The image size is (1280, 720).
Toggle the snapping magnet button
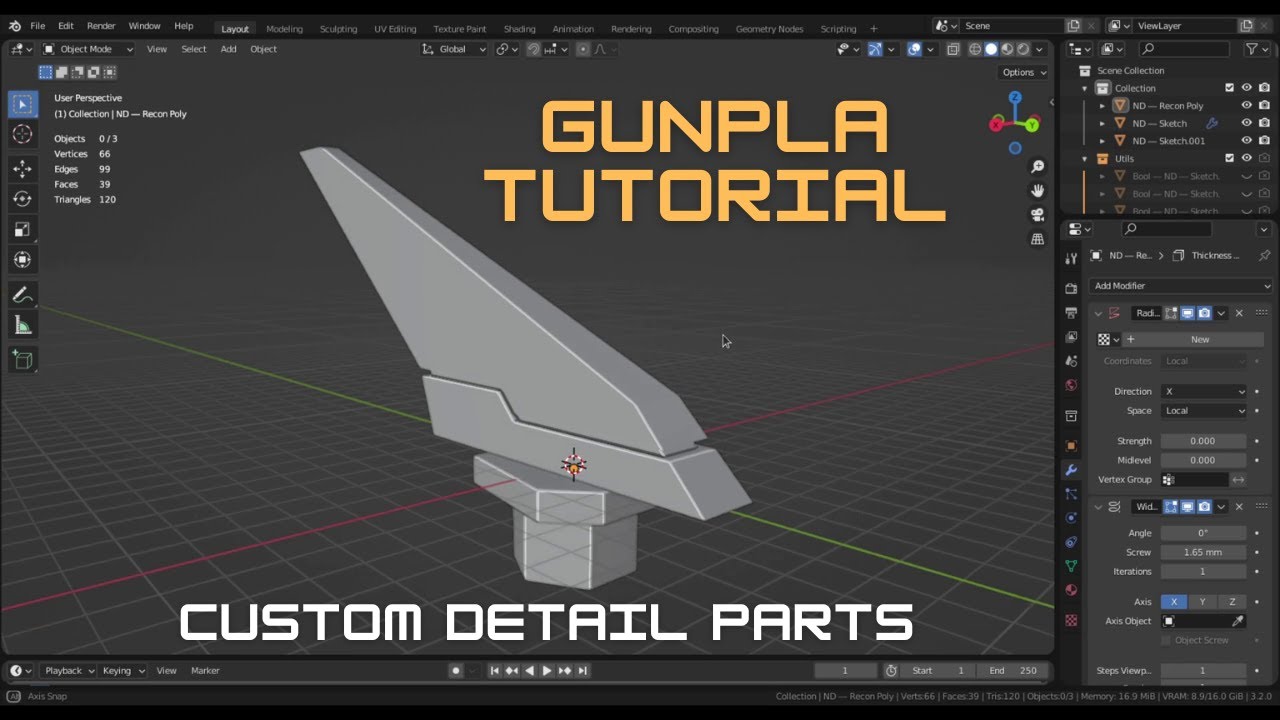point(534,49)
